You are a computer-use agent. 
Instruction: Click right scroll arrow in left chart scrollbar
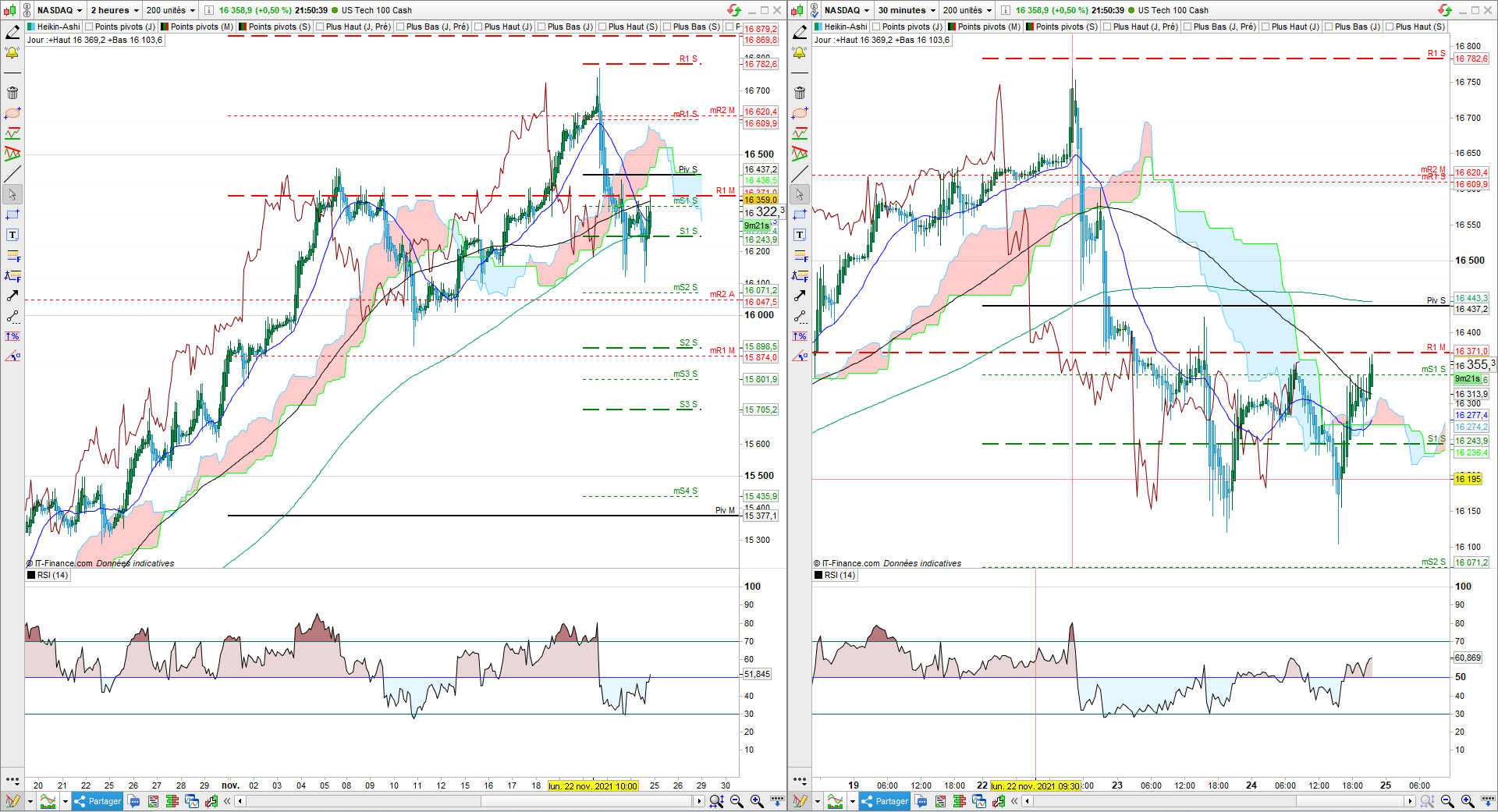pyautogui.click(x=699, y=801)
